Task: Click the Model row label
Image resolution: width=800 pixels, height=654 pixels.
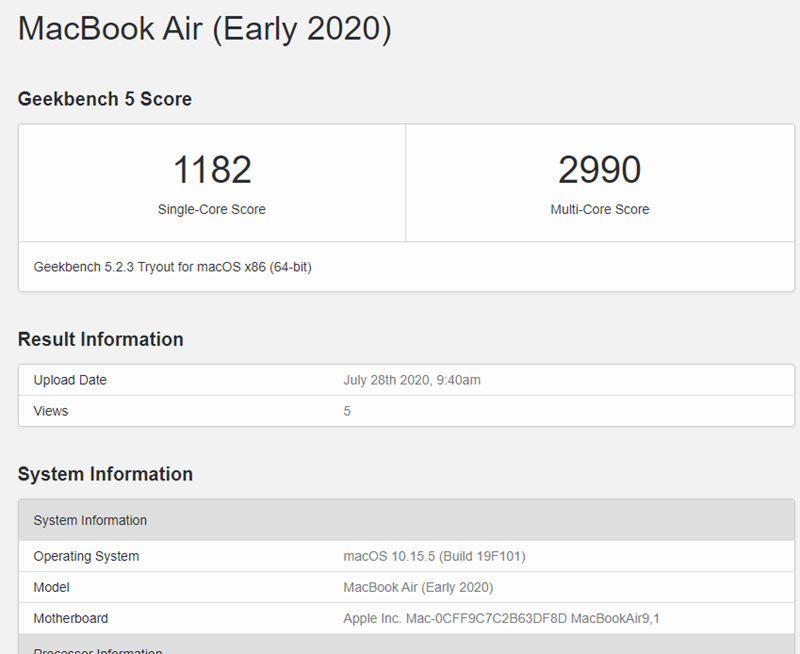Action: 51,587
